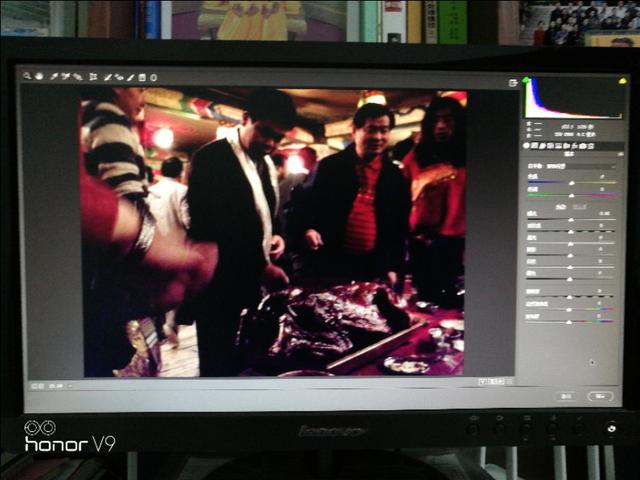The image size is (640, 480).
Task: Click the zoom out button below preview
Action: pos(34,386)
